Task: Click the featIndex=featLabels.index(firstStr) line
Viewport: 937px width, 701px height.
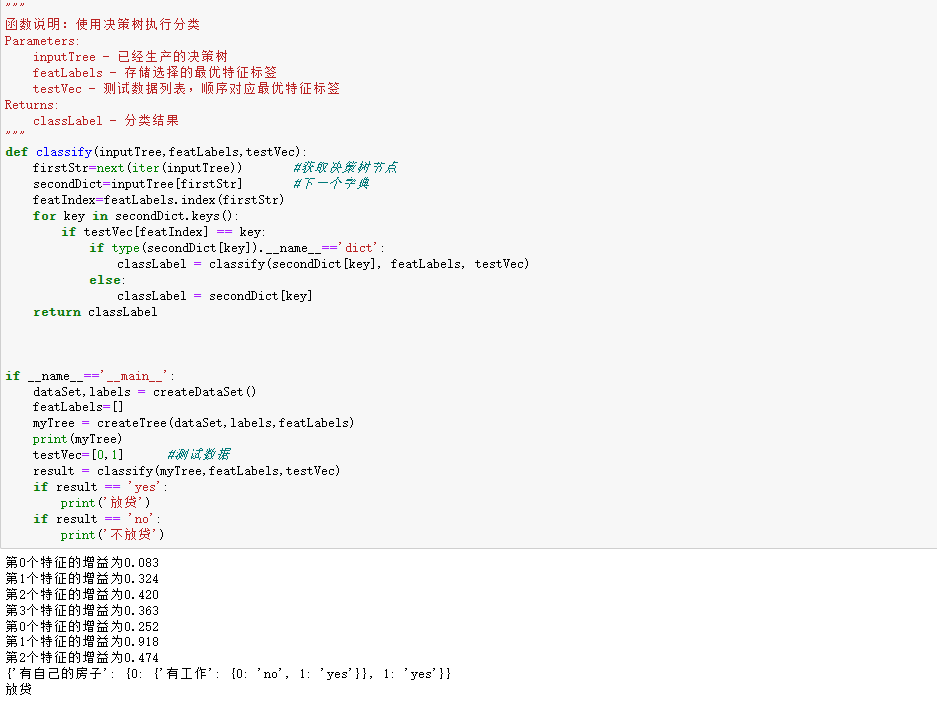Action: (158, 200)
